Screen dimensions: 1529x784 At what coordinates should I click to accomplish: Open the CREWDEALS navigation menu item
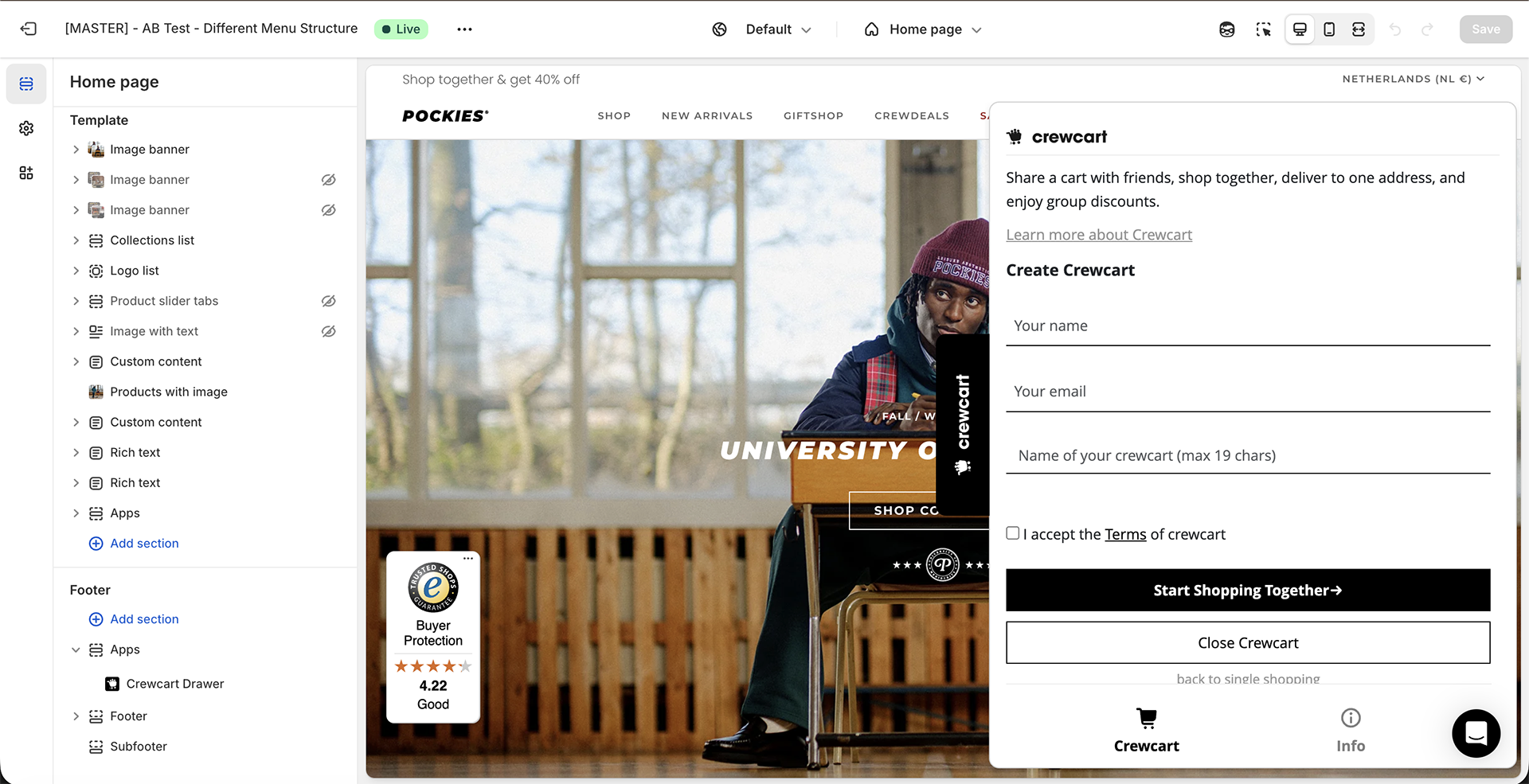coord(912,115)
